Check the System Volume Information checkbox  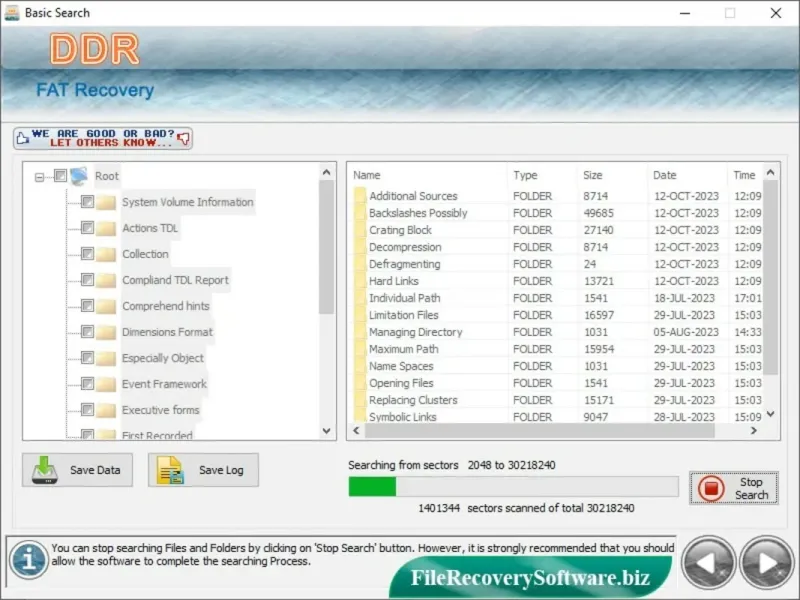[x=87, y=202]
